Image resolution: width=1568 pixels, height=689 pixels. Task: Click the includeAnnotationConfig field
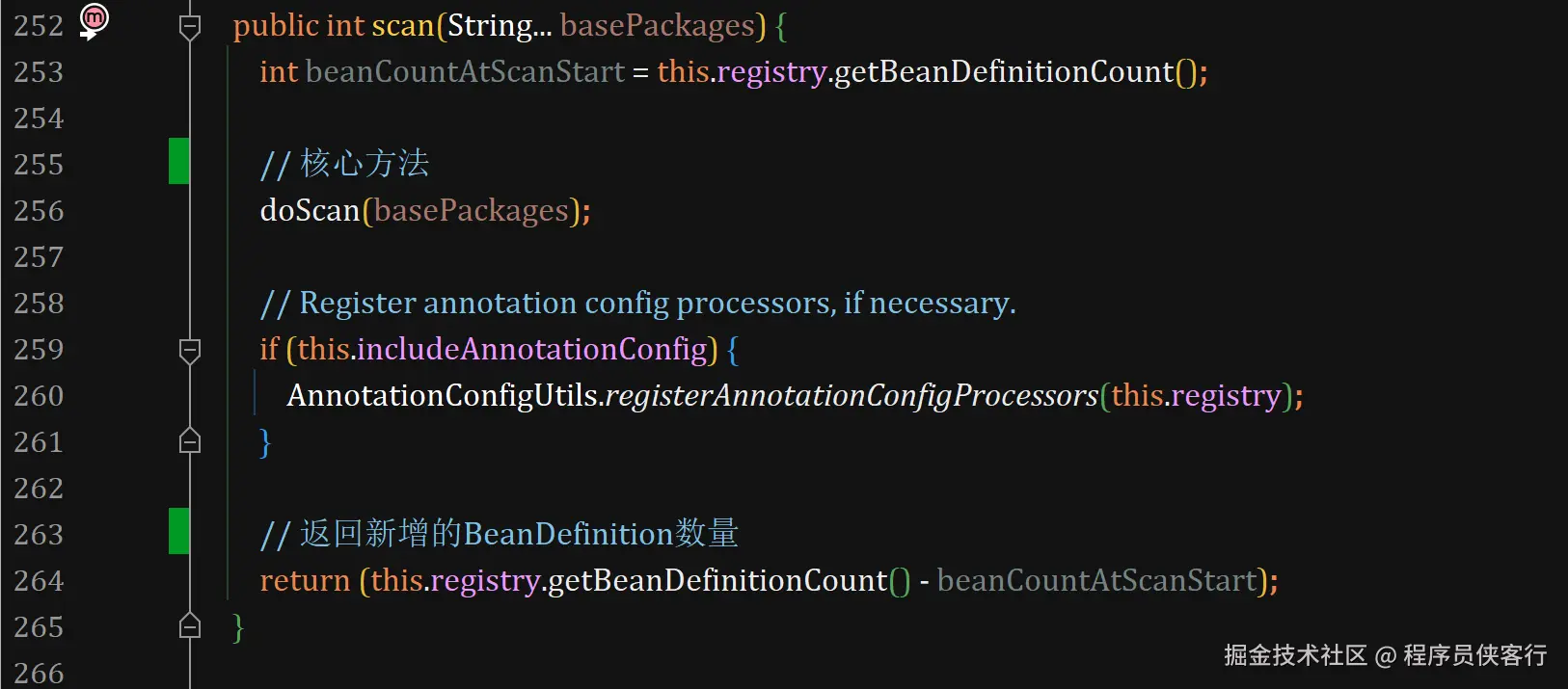tap(531, 349)
